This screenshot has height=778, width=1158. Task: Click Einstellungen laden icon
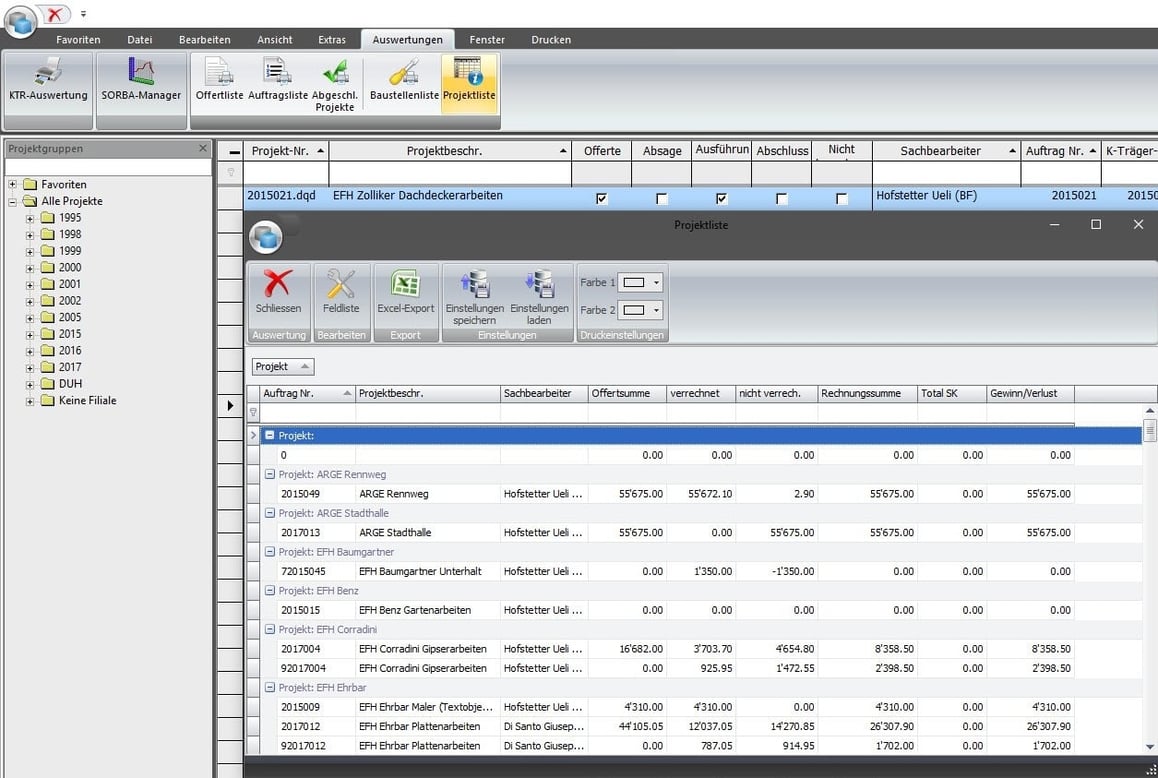point(539,283)
